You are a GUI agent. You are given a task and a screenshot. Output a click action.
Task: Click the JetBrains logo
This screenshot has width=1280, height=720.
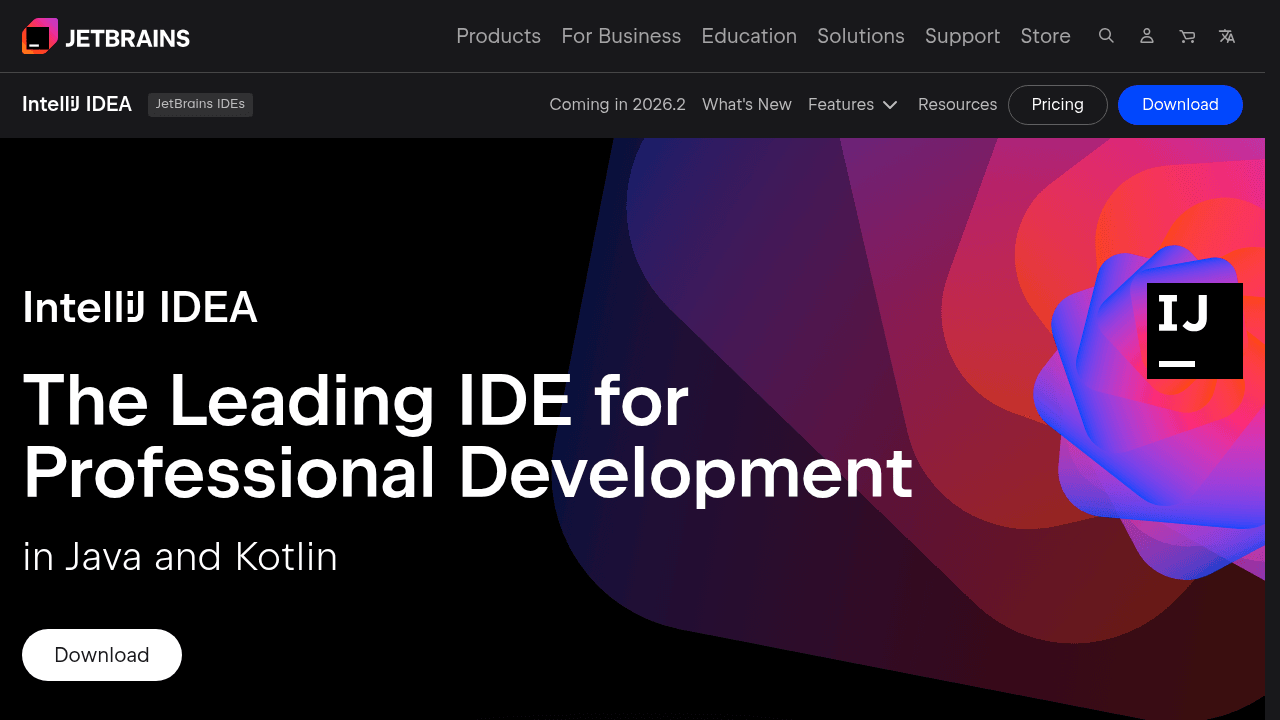coord(105,37)
